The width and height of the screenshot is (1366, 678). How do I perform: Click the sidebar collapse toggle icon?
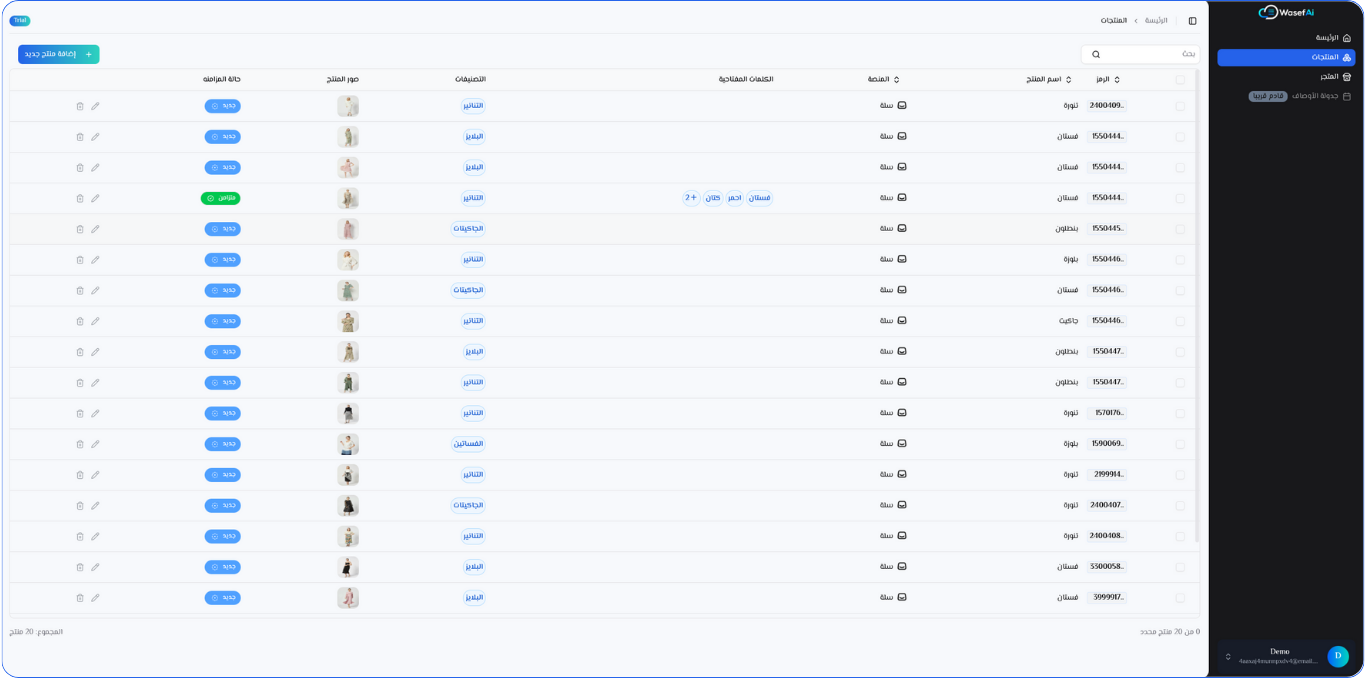[1192, 21]
